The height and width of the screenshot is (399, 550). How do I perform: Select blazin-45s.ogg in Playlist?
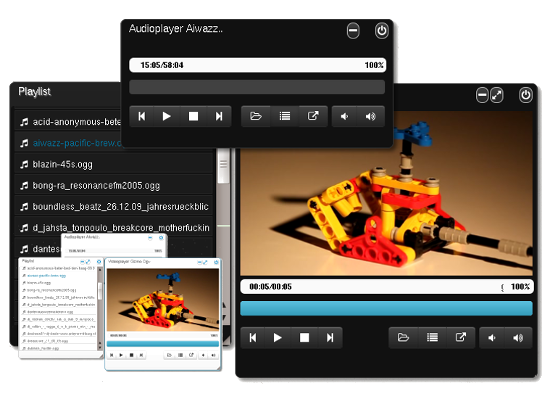114,164
